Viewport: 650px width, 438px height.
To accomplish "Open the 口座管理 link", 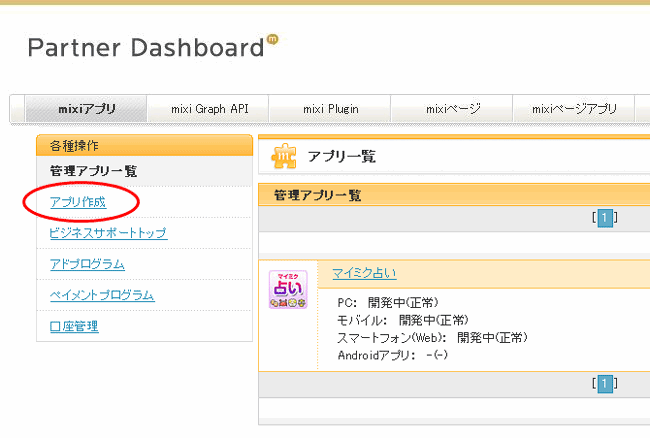I will click(x=74, y=326).
